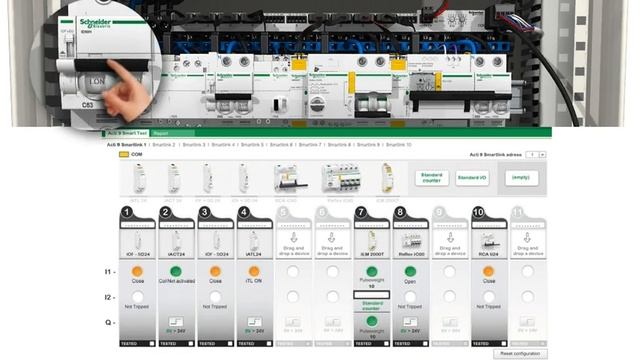Viewport: 640px width, 360px height.
Task: Click the Standard counter palette button
Action: pyautogui.click(x=431, y=178)
